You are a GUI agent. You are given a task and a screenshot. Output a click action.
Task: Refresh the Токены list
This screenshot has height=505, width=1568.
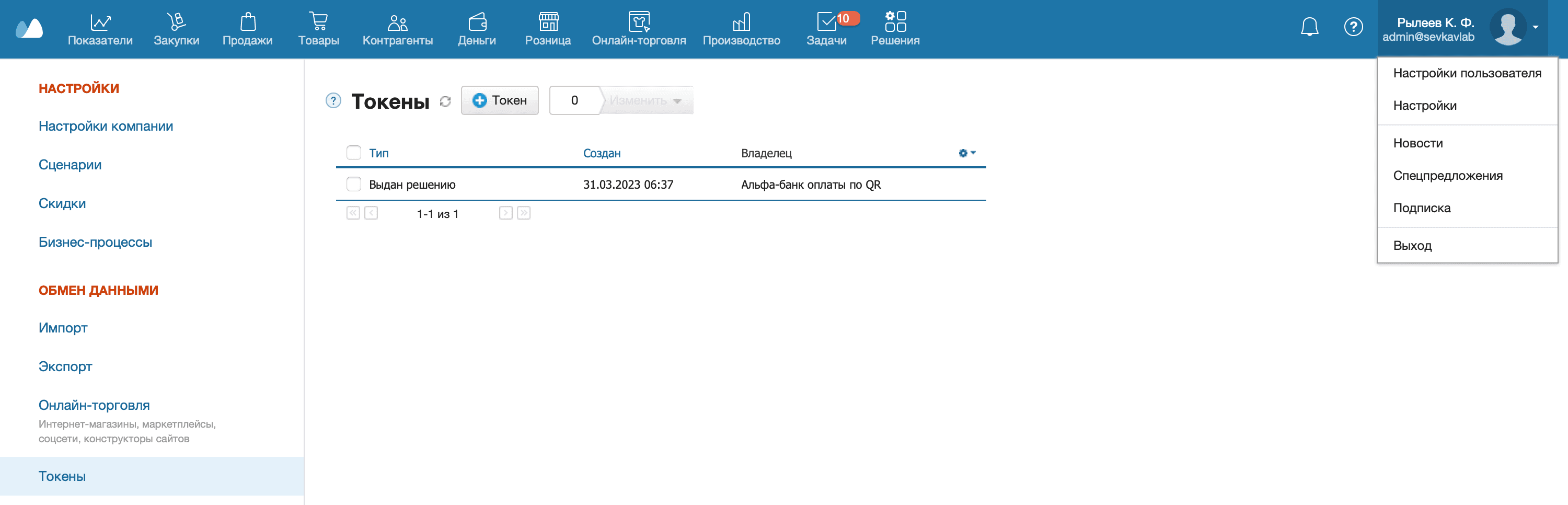pos(445,101)
